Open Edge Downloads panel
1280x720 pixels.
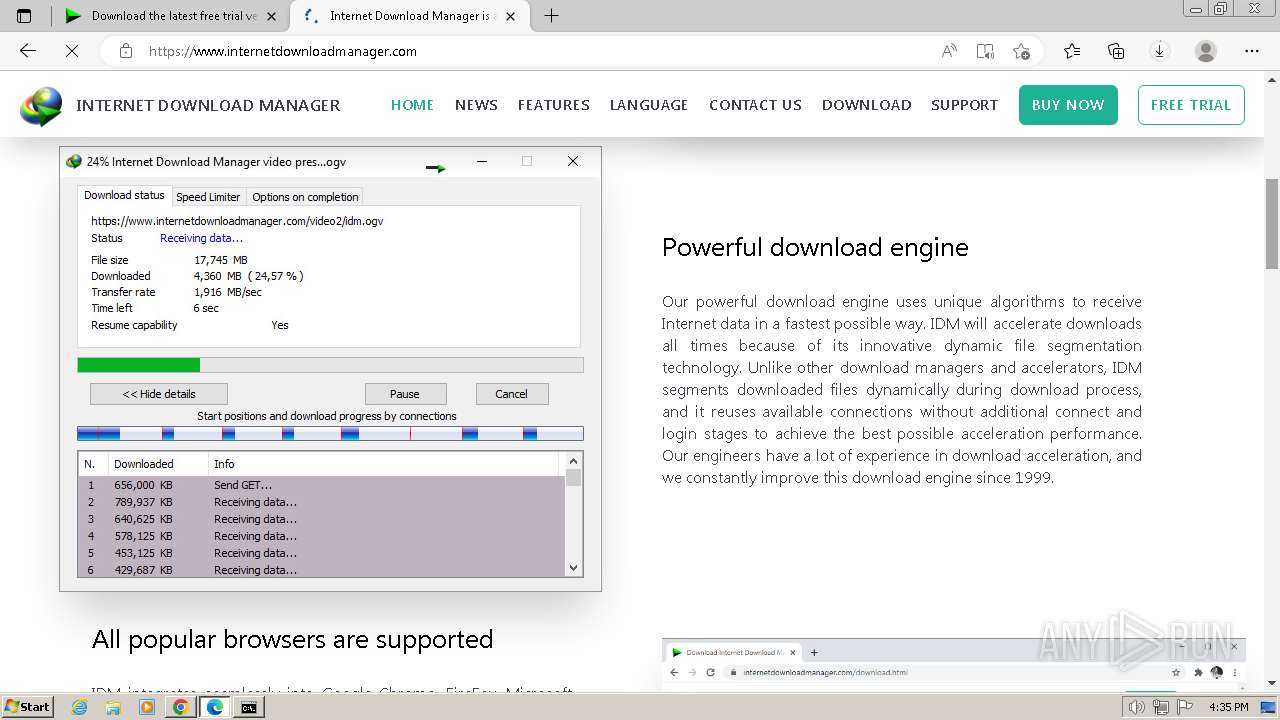[1160, 51]
